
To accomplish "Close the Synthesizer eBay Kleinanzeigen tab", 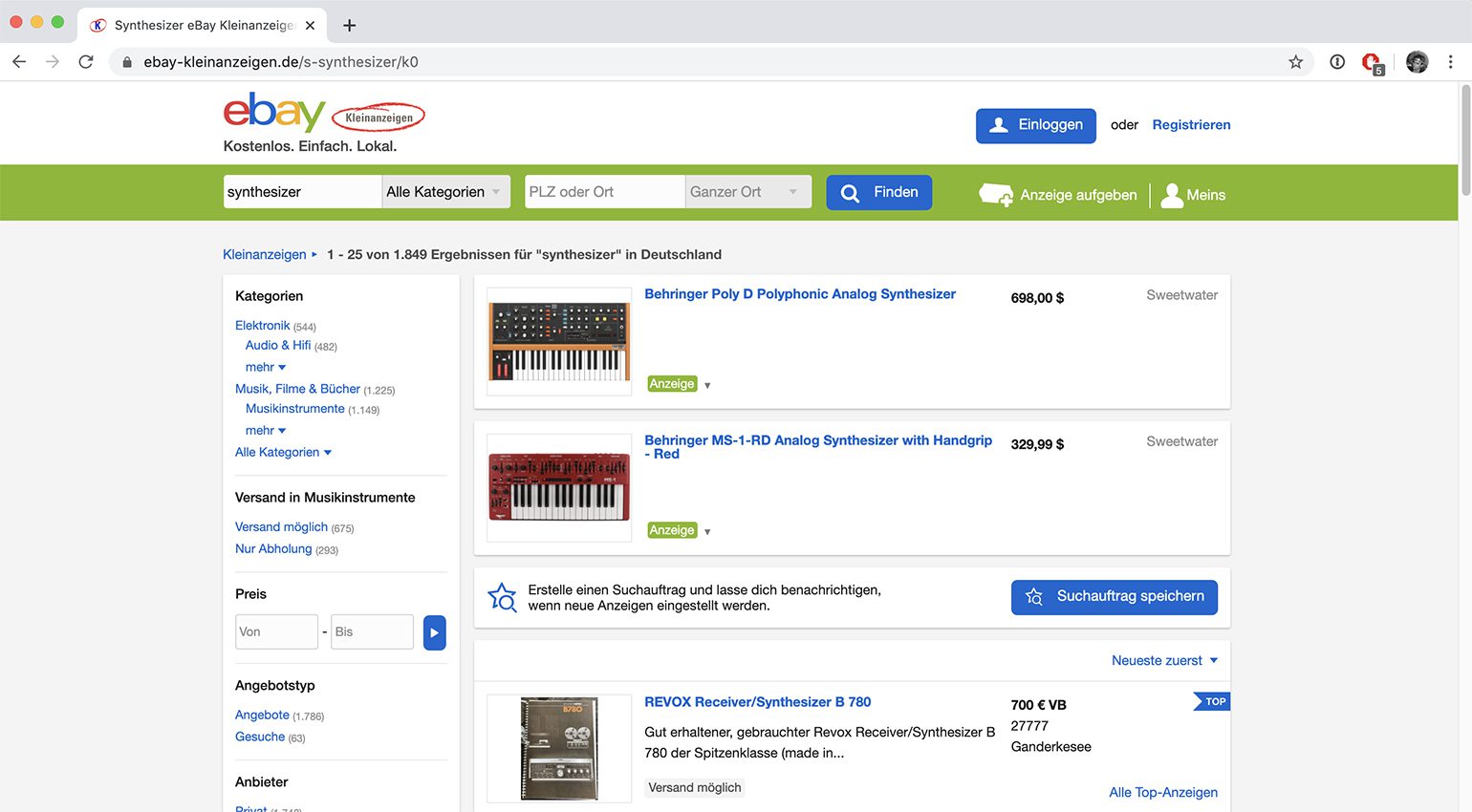I will tap(310, 25).
